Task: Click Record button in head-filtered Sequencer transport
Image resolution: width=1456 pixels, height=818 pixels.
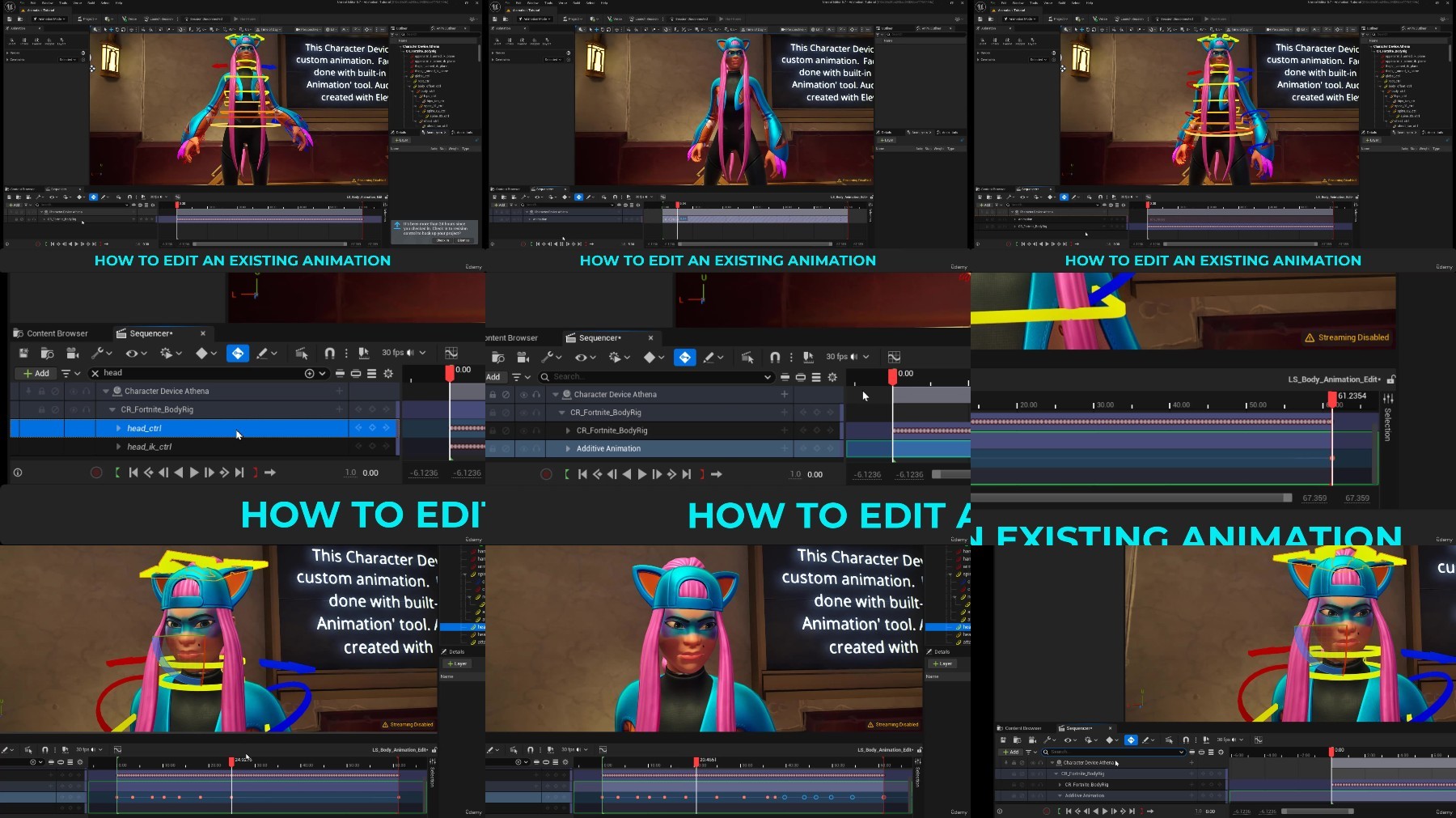Action: click(96, 473)
